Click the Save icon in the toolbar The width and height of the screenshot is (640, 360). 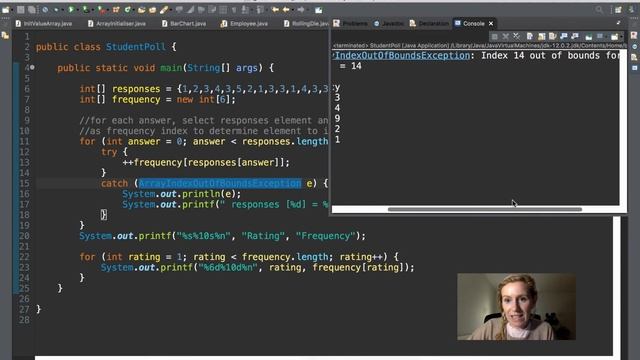[20, 10]
